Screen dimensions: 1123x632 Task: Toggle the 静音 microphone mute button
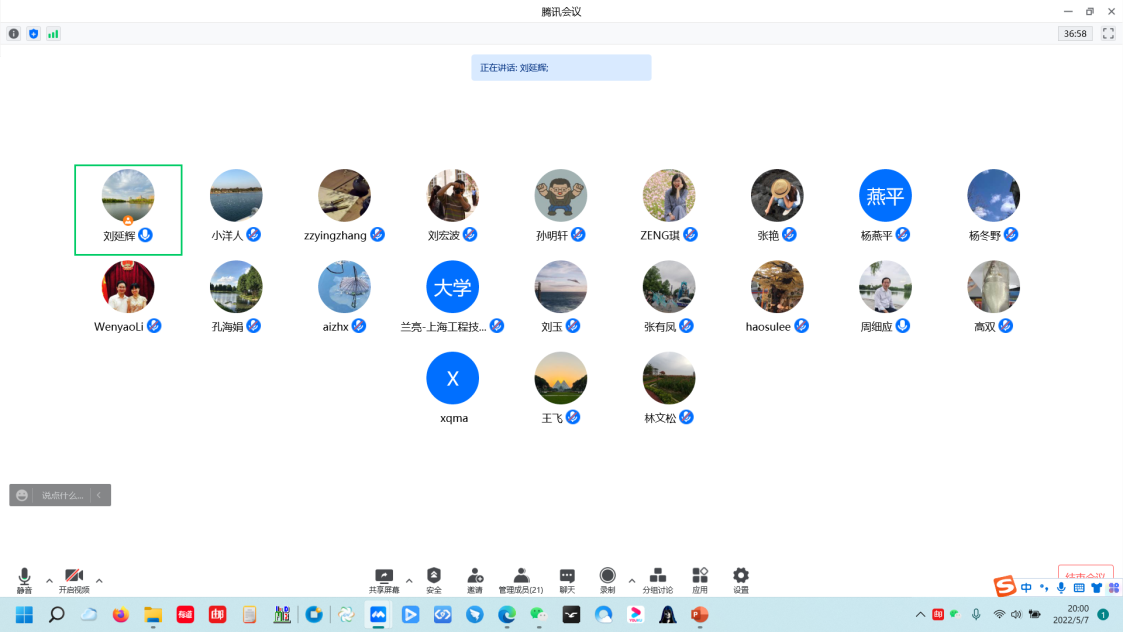pos(24,579)
